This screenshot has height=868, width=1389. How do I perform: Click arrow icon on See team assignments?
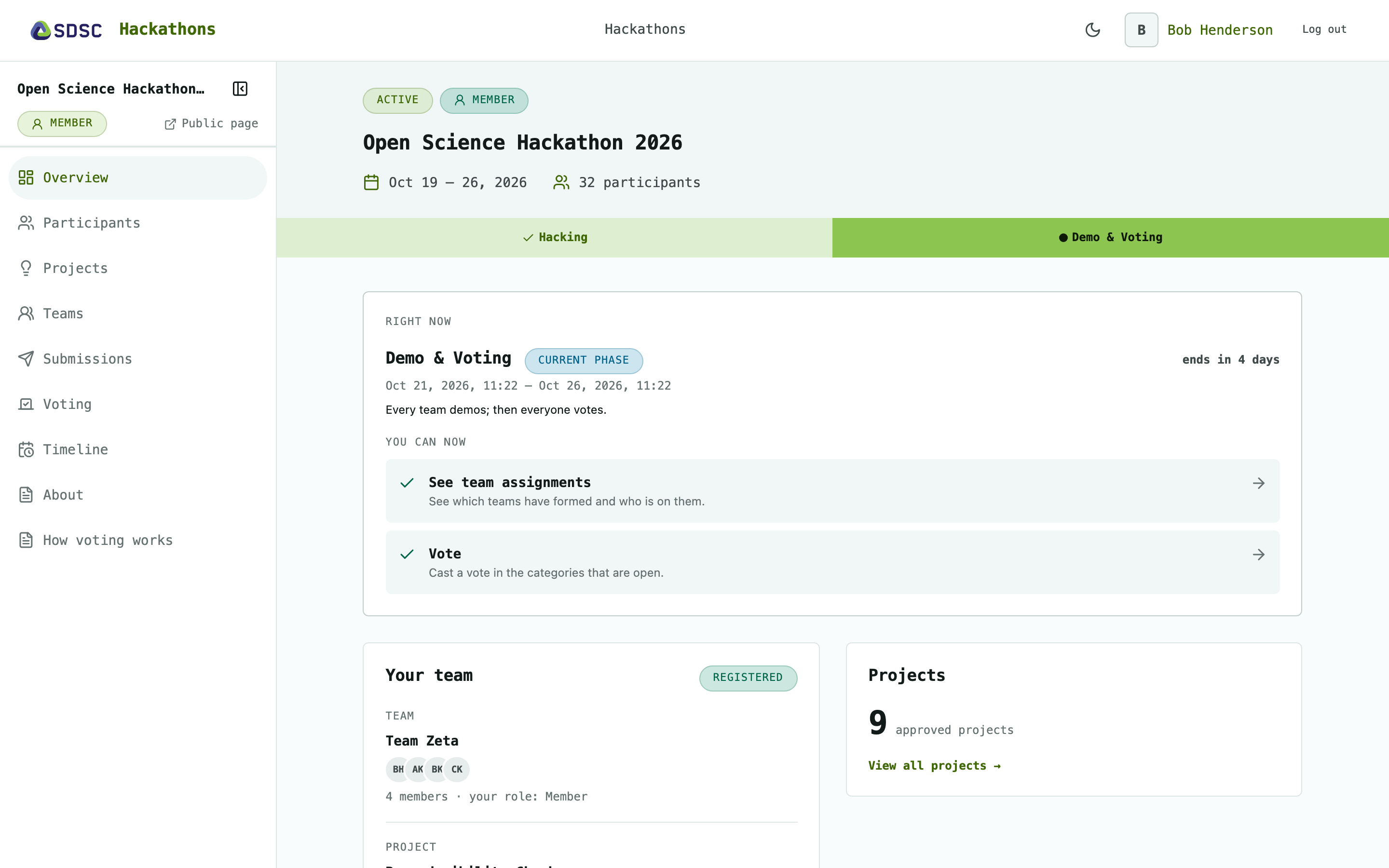click(x=1258, y=483)
